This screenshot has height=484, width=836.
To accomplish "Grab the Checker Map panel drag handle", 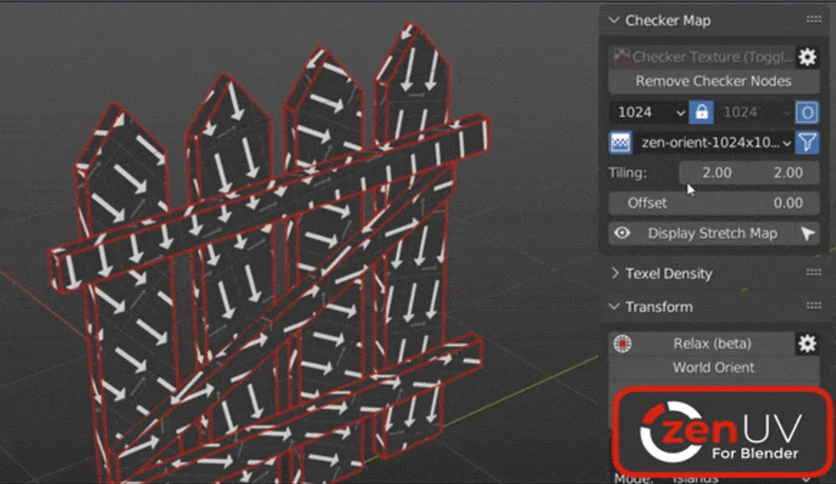I will (814, 20).
